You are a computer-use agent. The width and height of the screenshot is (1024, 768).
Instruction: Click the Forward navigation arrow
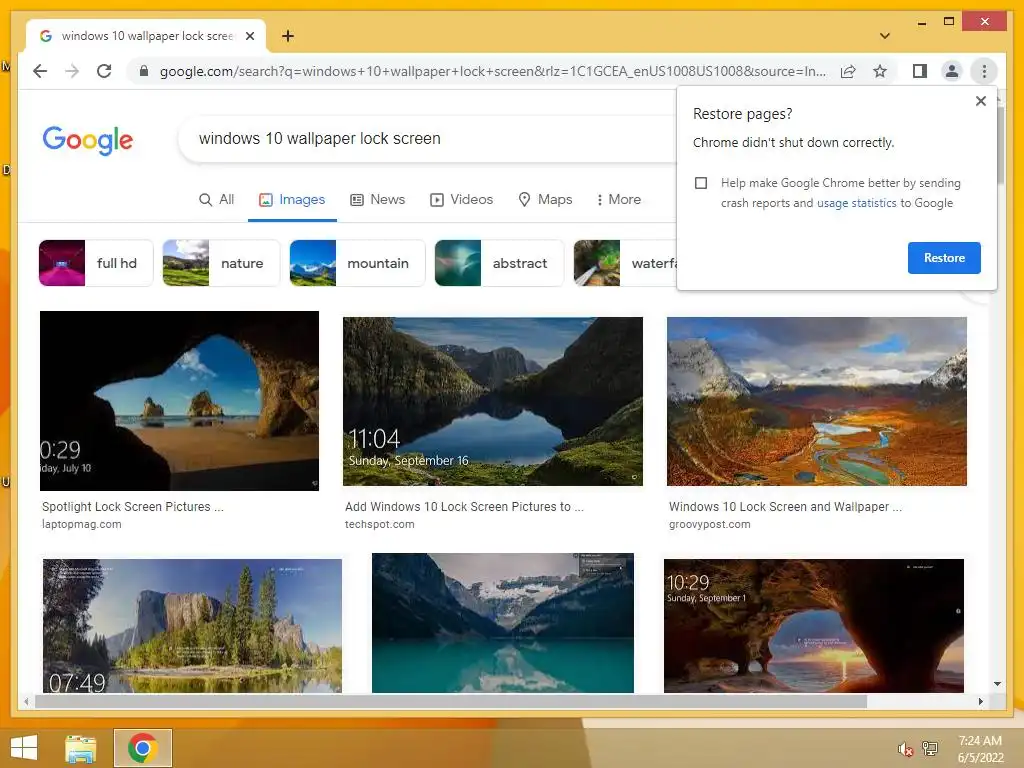[x=72, y=71]
